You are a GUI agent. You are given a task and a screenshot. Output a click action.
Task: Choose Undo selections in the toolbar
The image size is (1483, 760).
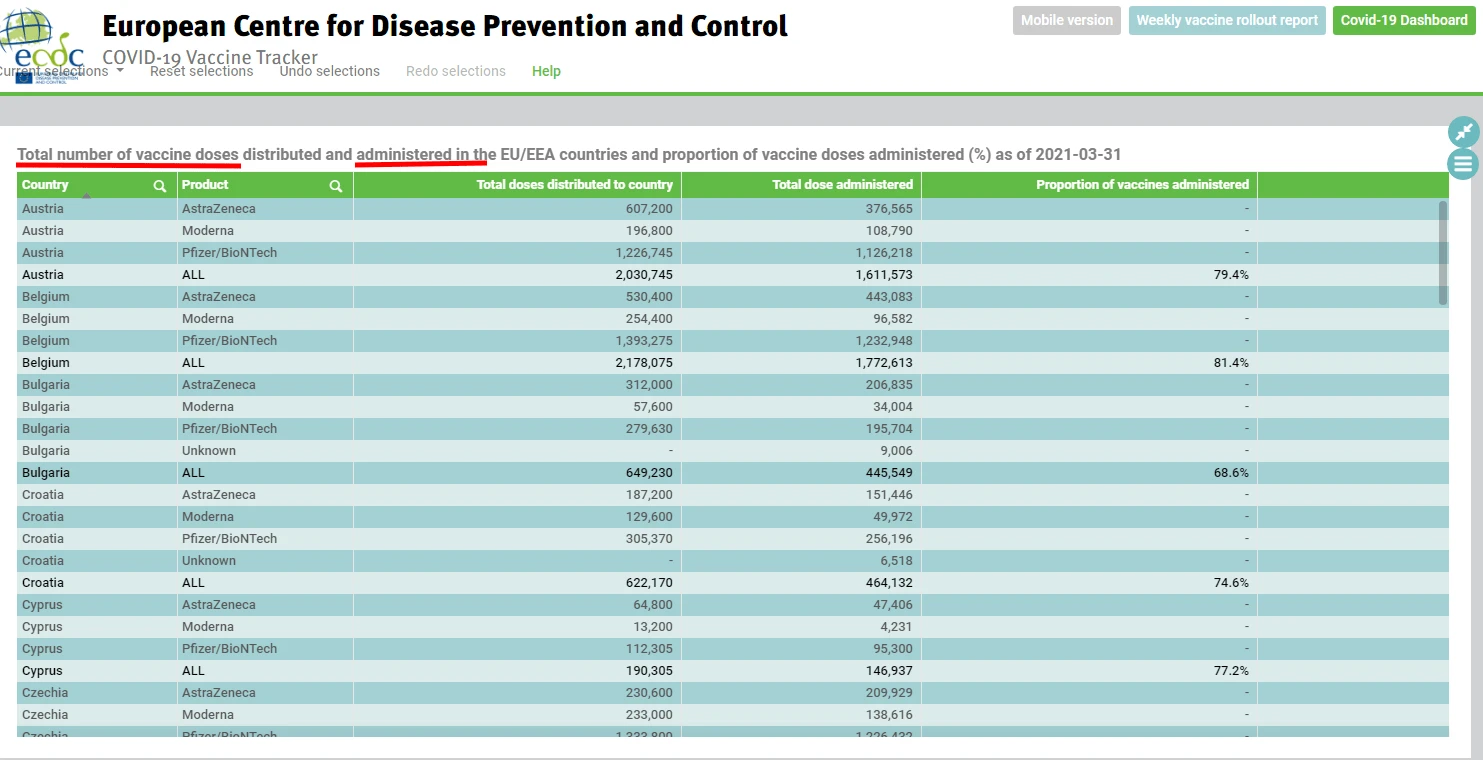pos(329,71)
